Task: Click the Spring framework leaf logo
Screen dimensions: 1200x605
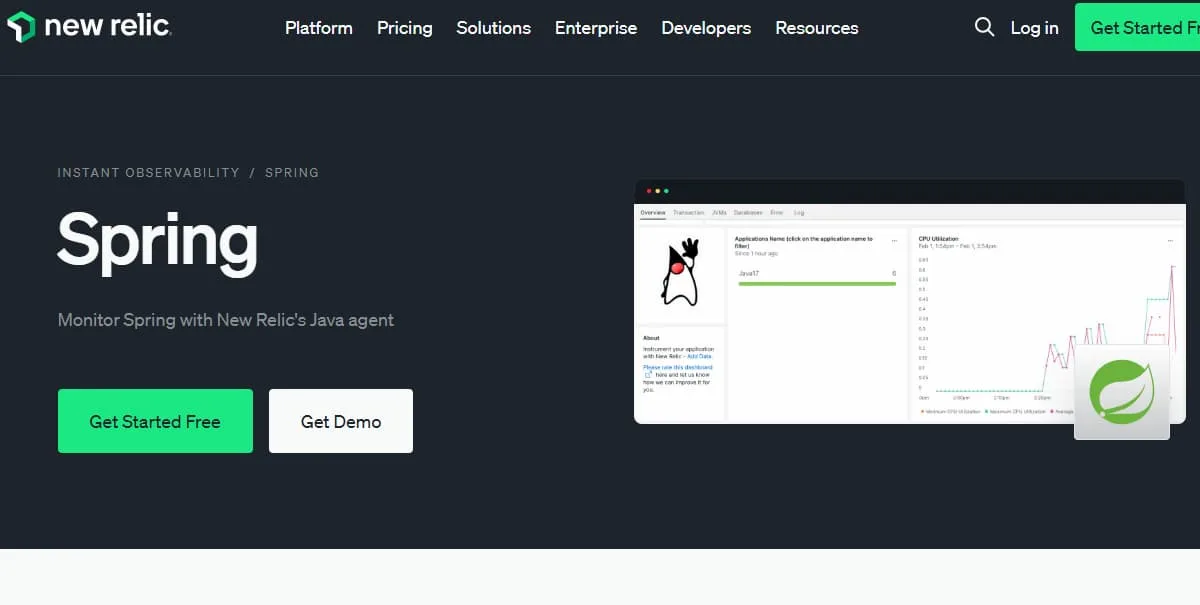Action: click(1121, 390)
